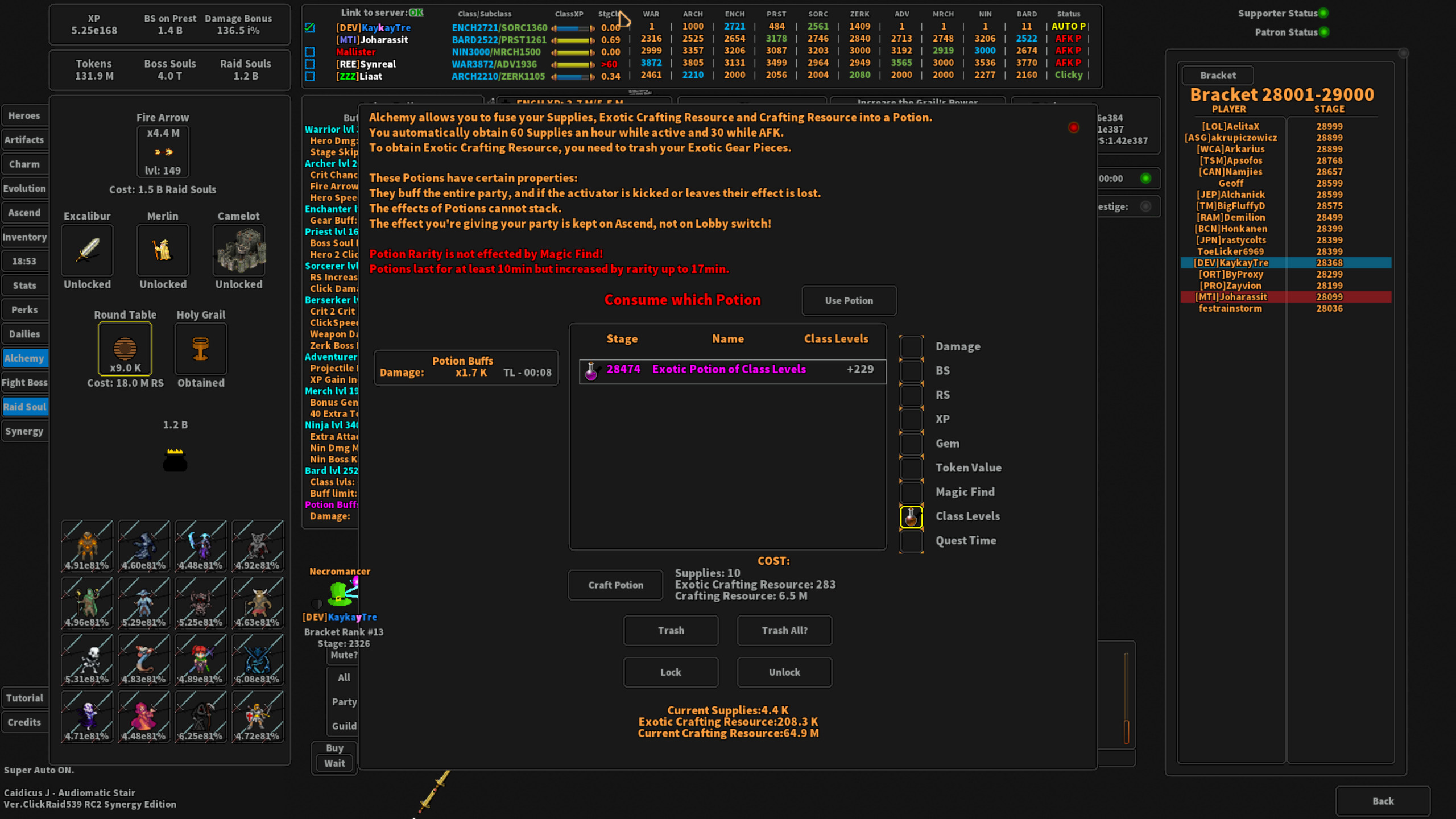Open the Fight Boss tab

[25, 382]
